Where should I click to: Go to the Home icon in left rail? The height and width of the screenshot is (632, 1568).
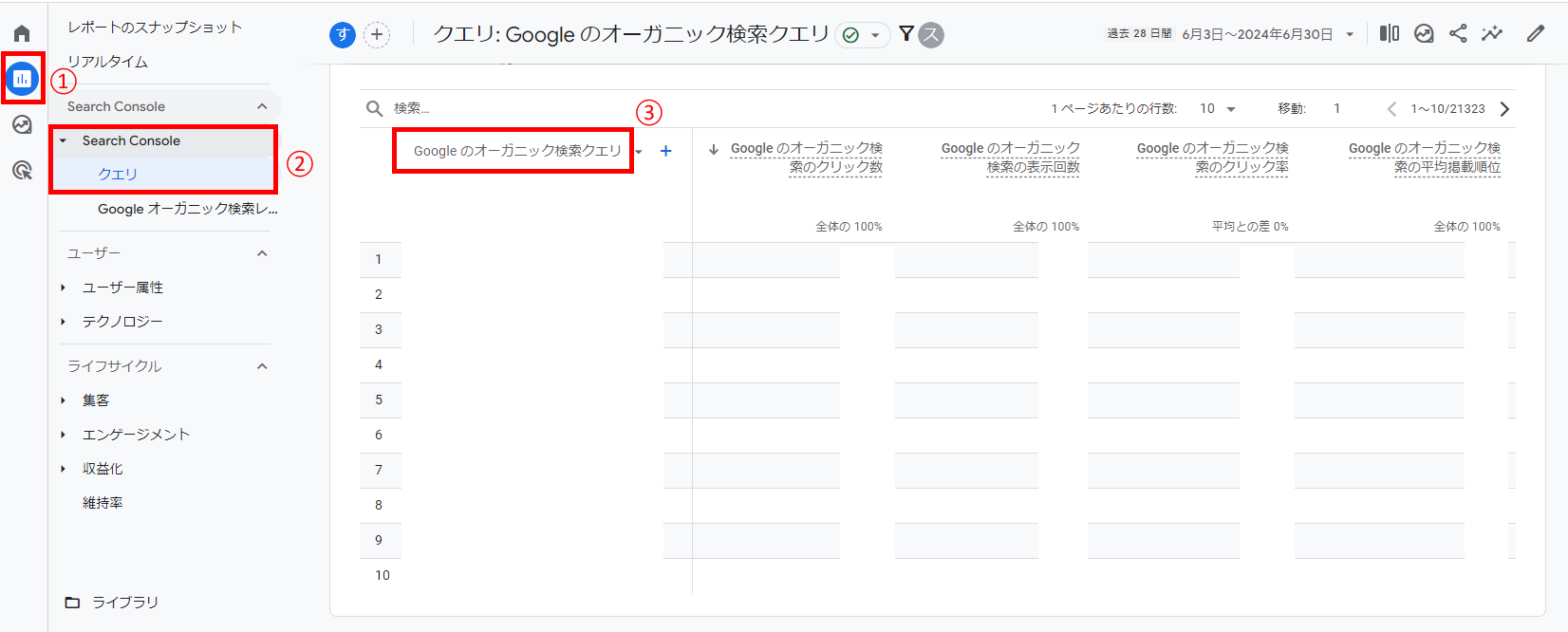22,33
